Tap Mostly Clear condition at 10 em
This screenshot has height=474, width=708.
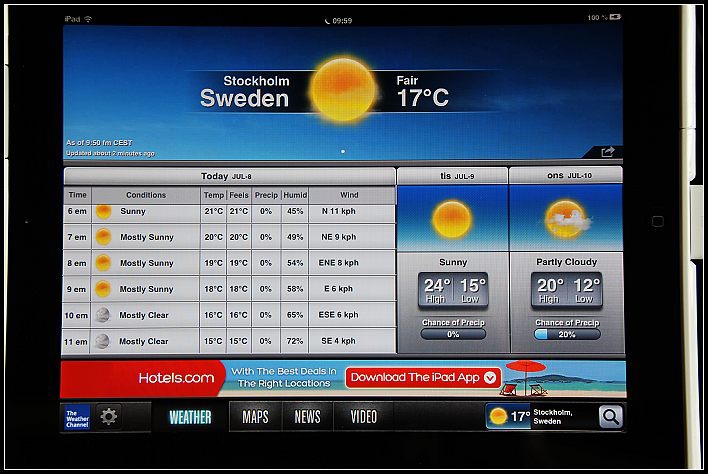144,315
